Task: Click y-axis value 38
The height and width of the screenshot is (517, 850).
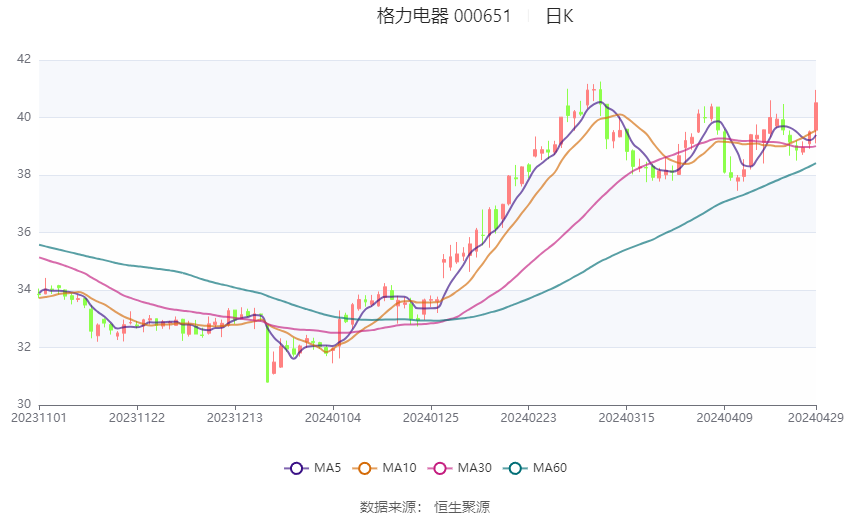Action: pyautogui.click(x=24, y=175)
